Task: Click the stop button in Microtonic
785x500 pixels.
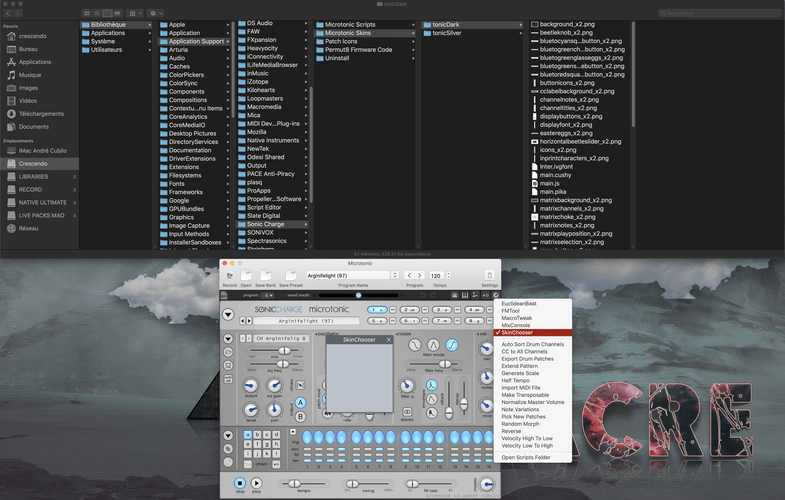Action: pyautogui.click(x=240, y=483)
